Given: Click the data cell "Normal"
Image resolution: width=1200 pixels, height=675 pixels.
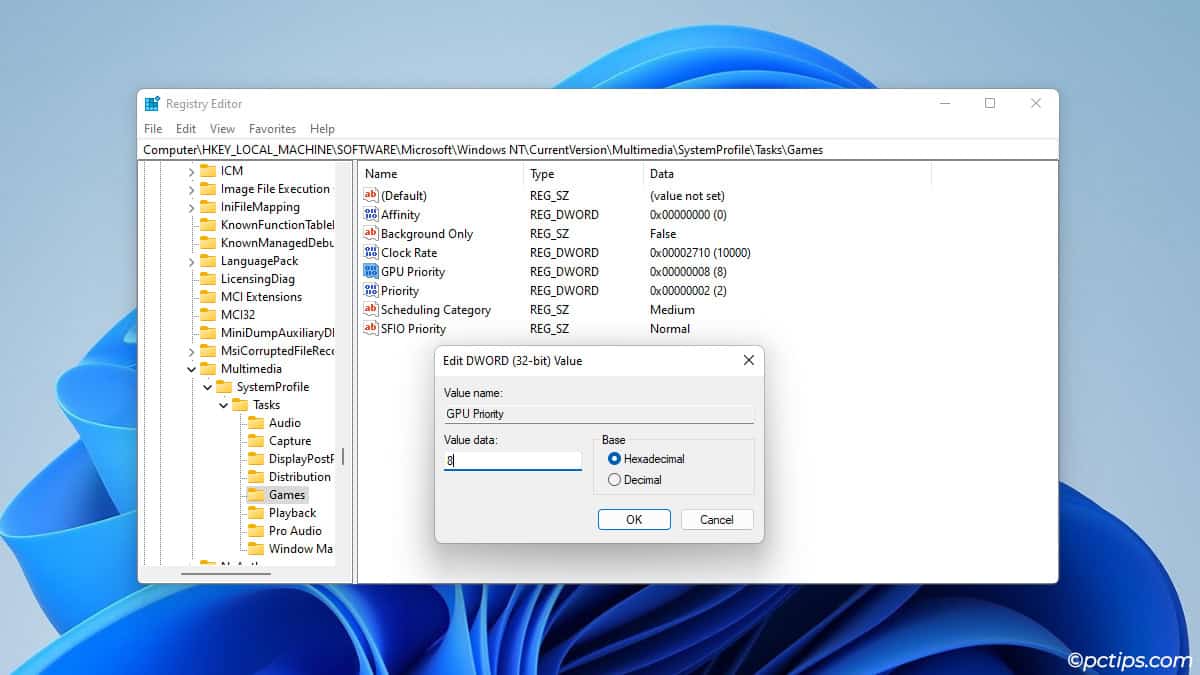Looking at the screenshot, I should pos(670,329).
